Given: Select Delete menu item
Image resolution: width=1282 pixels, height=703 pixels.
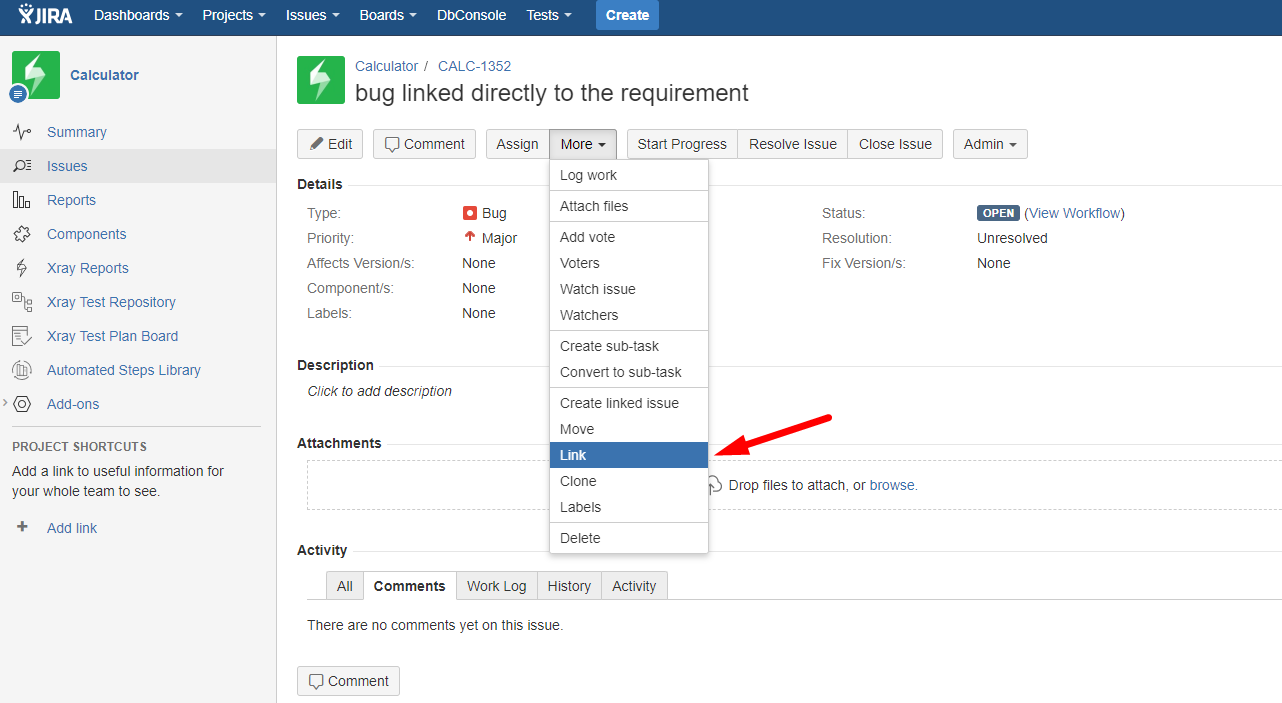Looking at the screenshot, I should [629, 538].
